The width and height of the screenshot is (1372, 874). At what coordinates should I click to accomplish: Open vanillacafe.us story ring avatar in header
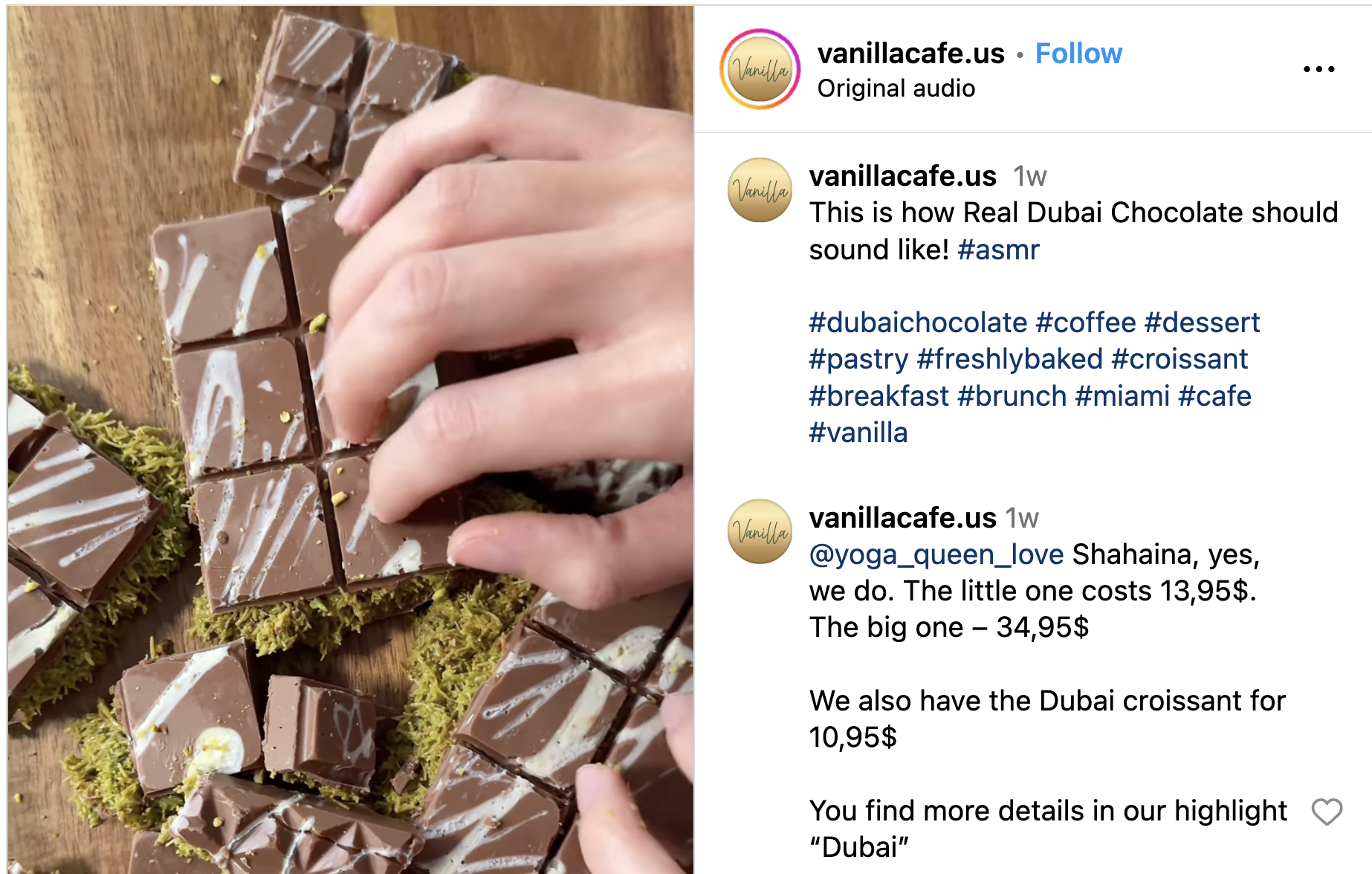click(760, 69)
